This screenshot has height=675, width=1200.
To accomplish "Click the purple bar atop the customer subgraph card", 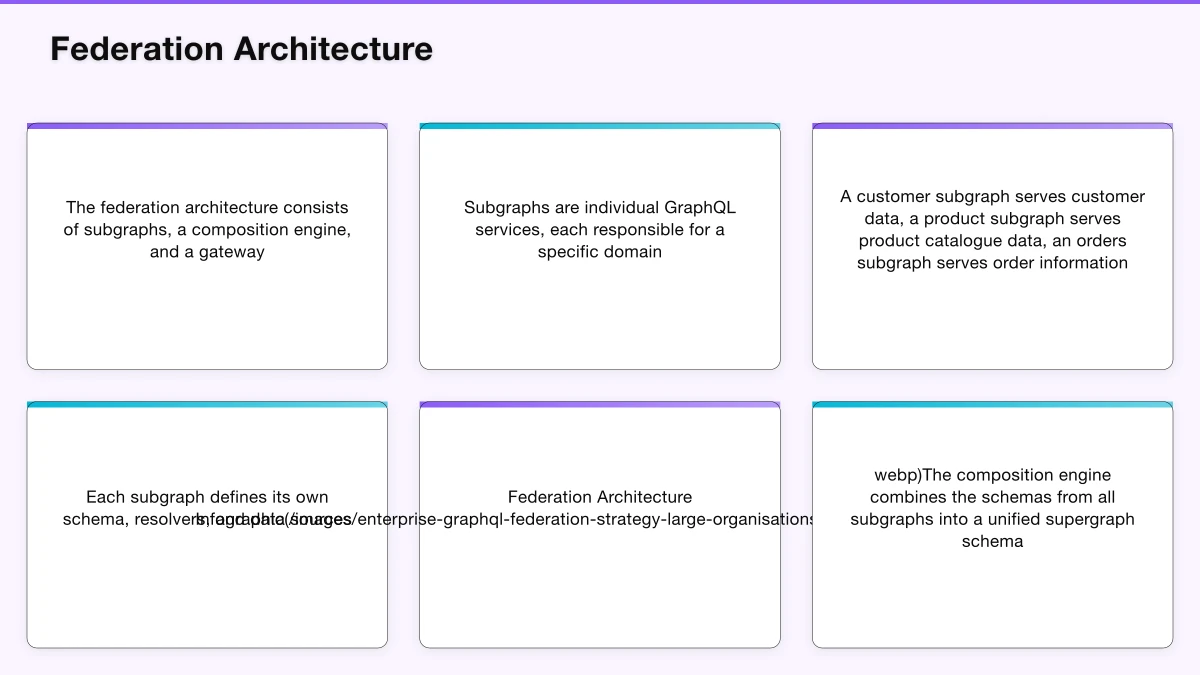I will click(x=992, y=126).
